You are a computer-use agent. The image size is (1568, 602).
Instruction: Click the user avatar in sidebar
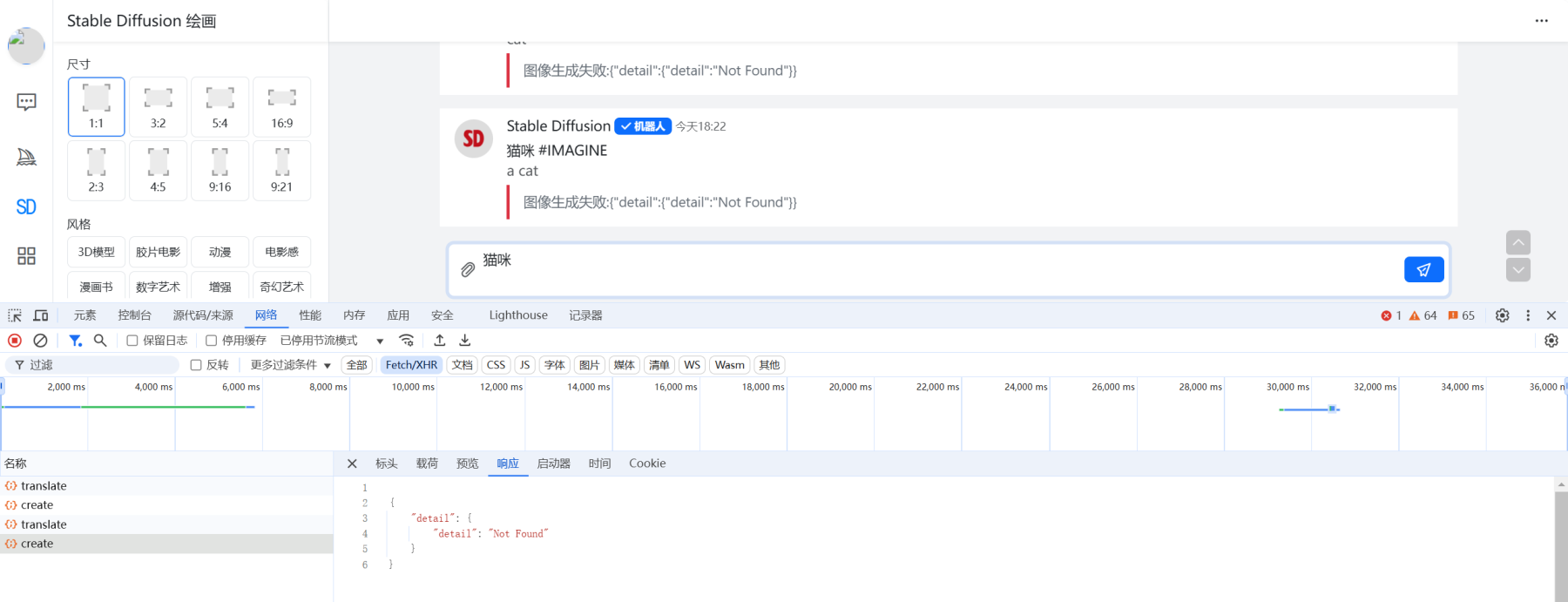pos(26,46)
